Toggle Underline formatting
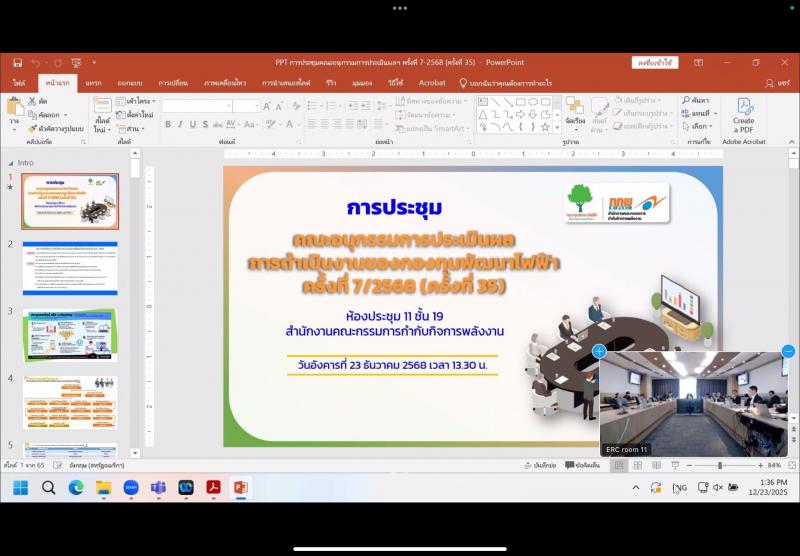800x556 pixels. point(193,124)
